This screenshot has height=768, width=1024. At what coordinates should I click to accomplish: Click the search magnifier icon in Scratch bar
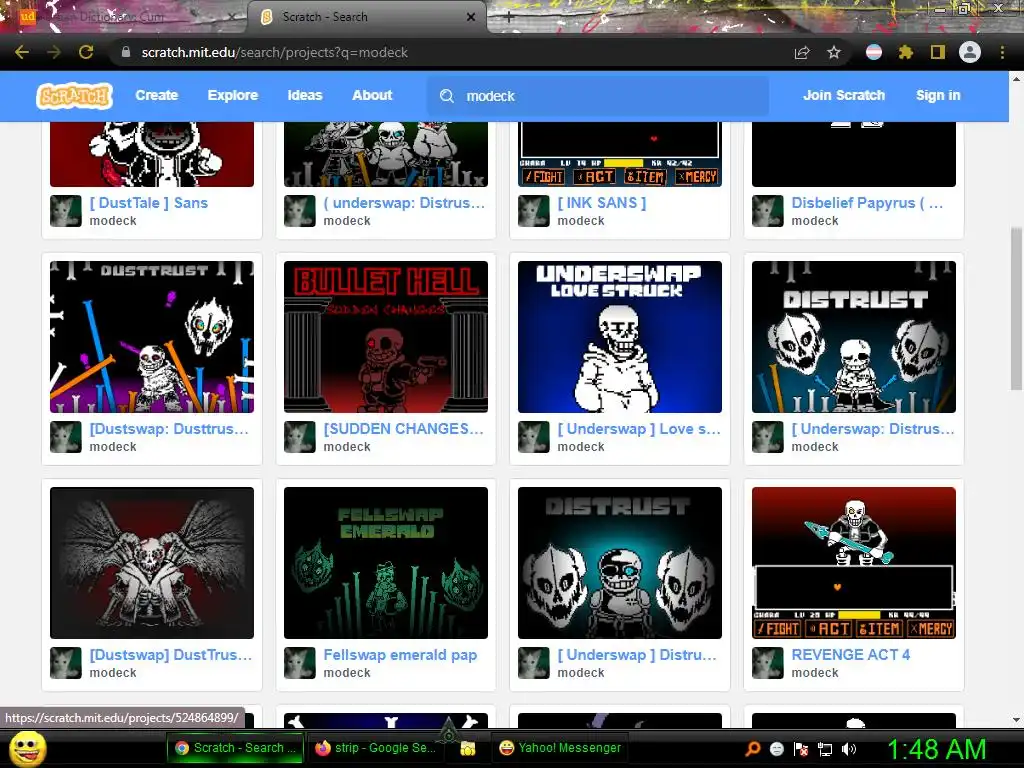click(x=447, y=96)
